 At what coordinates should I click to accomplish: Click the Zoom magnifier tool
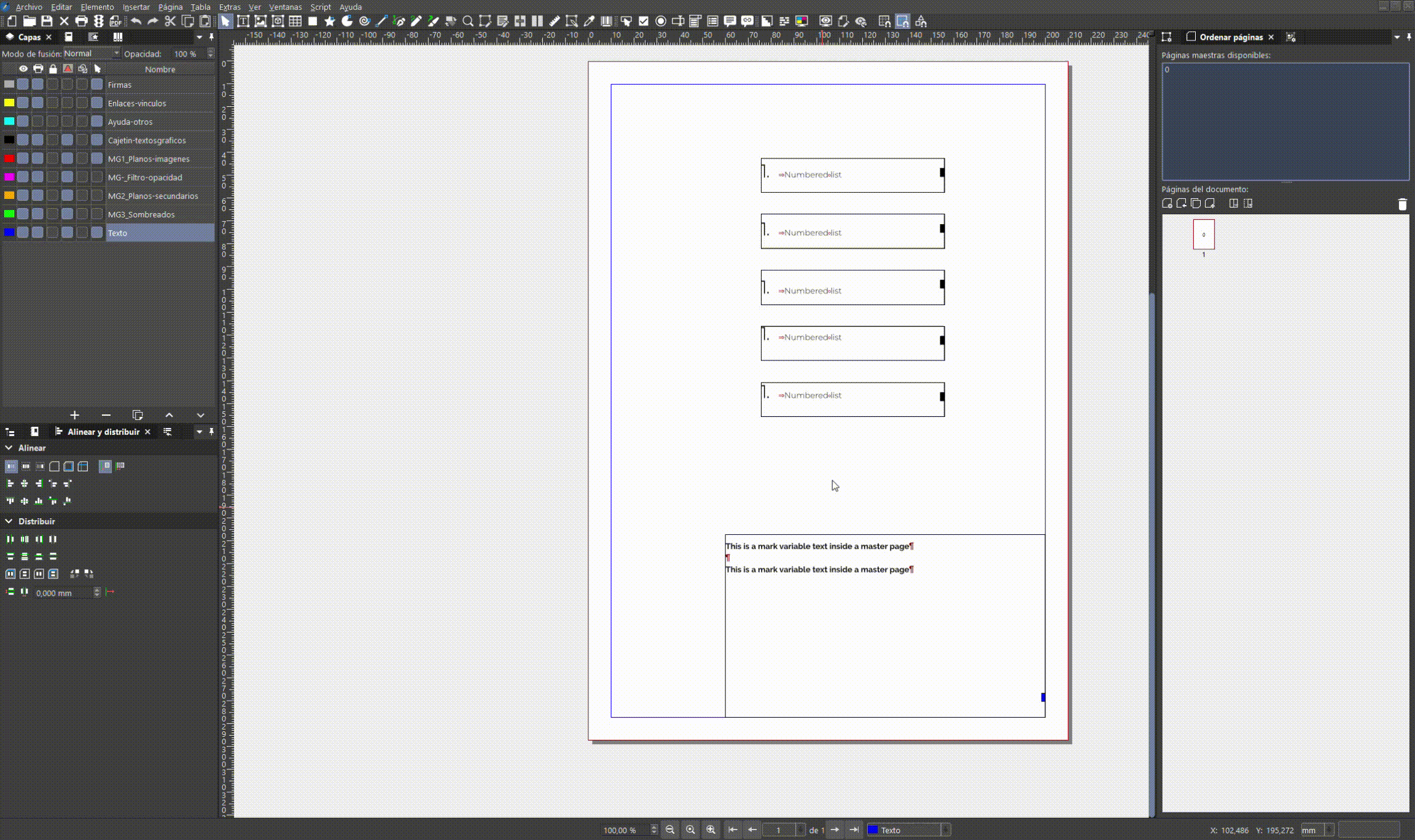[x=468, y=21]
